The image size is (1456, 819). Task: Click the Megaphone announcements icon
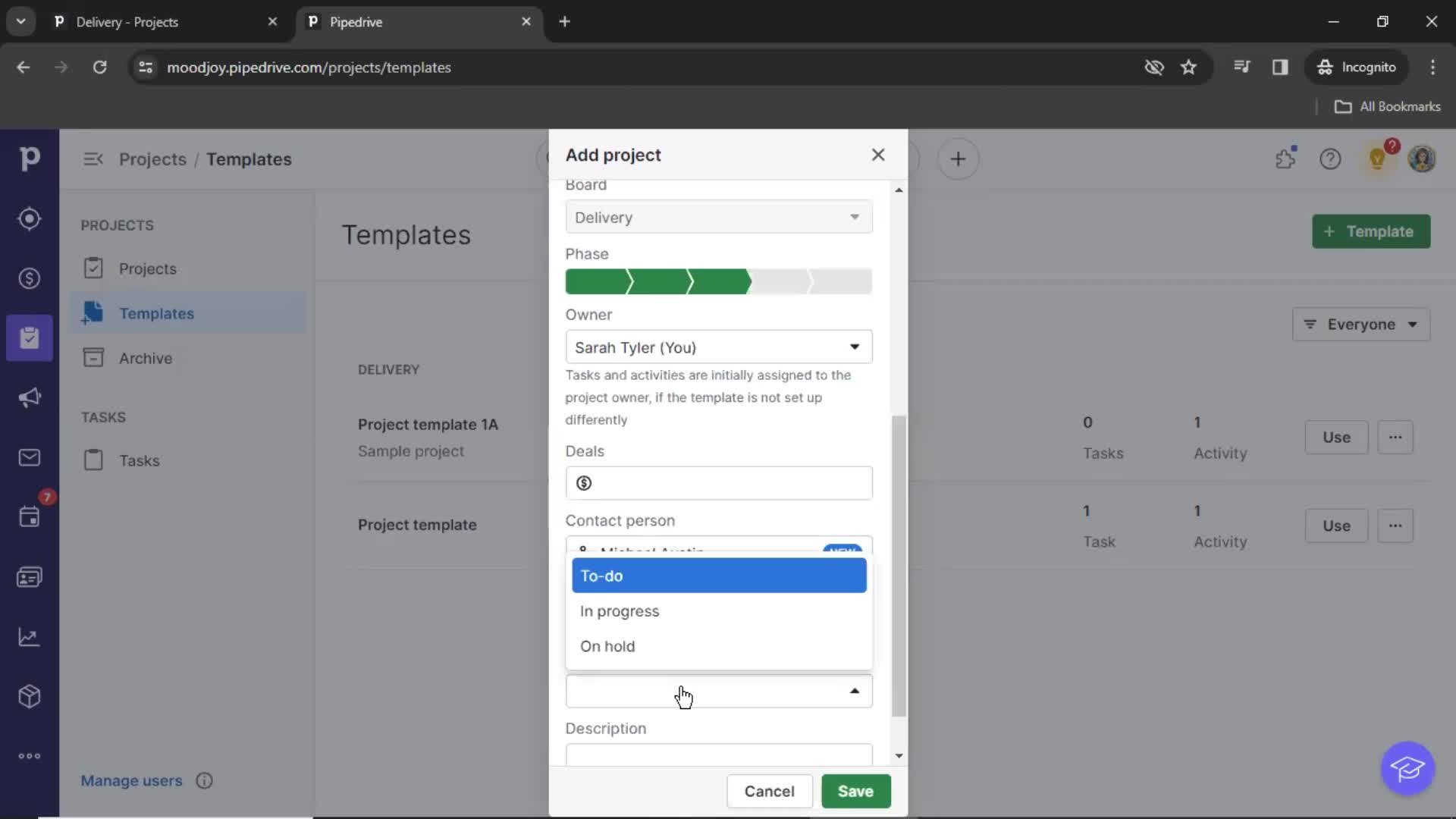(29, 398)
